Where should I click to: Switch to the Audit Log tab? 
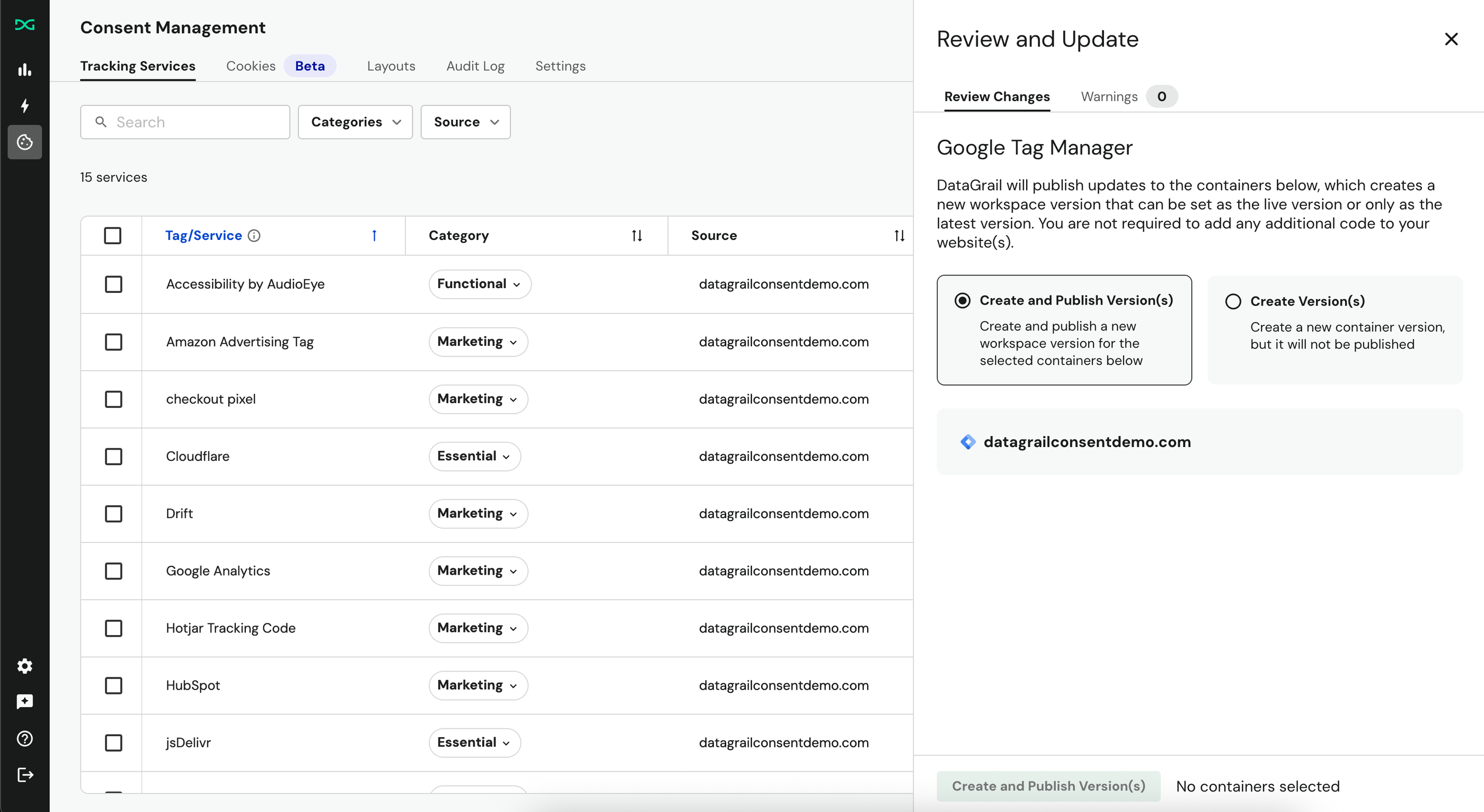pyautogui.click(x=475, y=66)
